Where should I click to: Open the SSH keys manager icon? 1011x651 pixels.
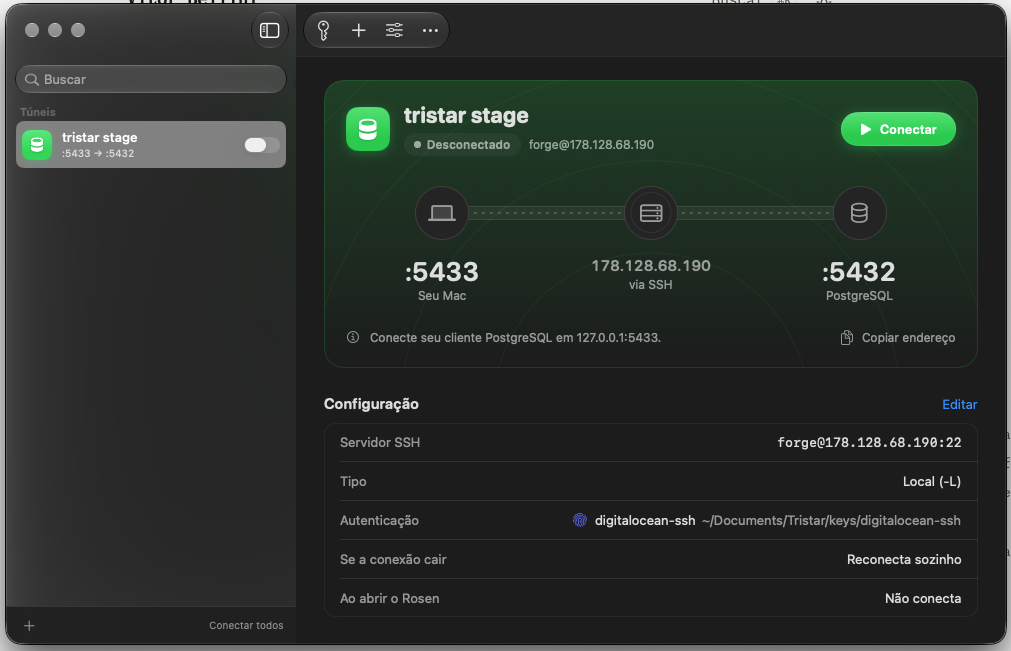[324, 30]
